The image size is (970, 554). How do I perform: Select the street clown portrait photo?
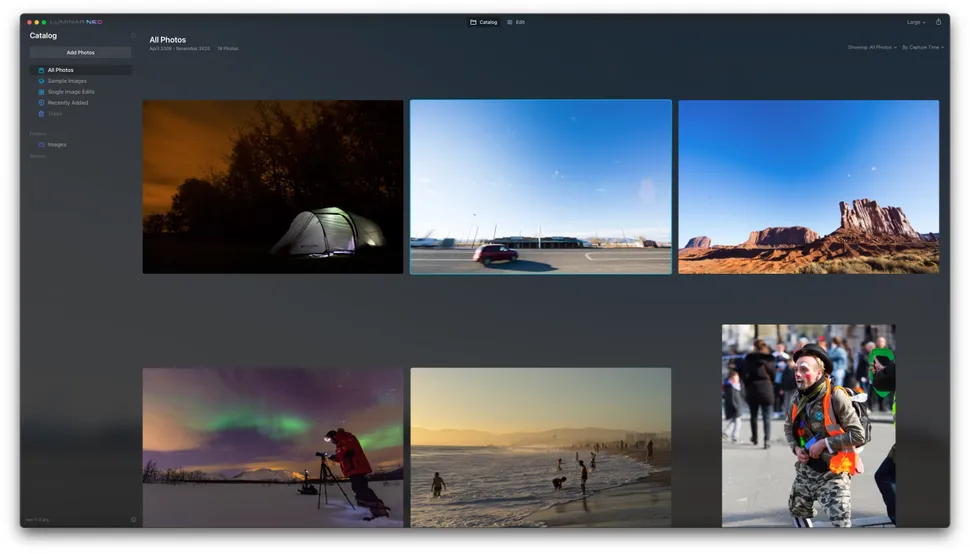808,425
